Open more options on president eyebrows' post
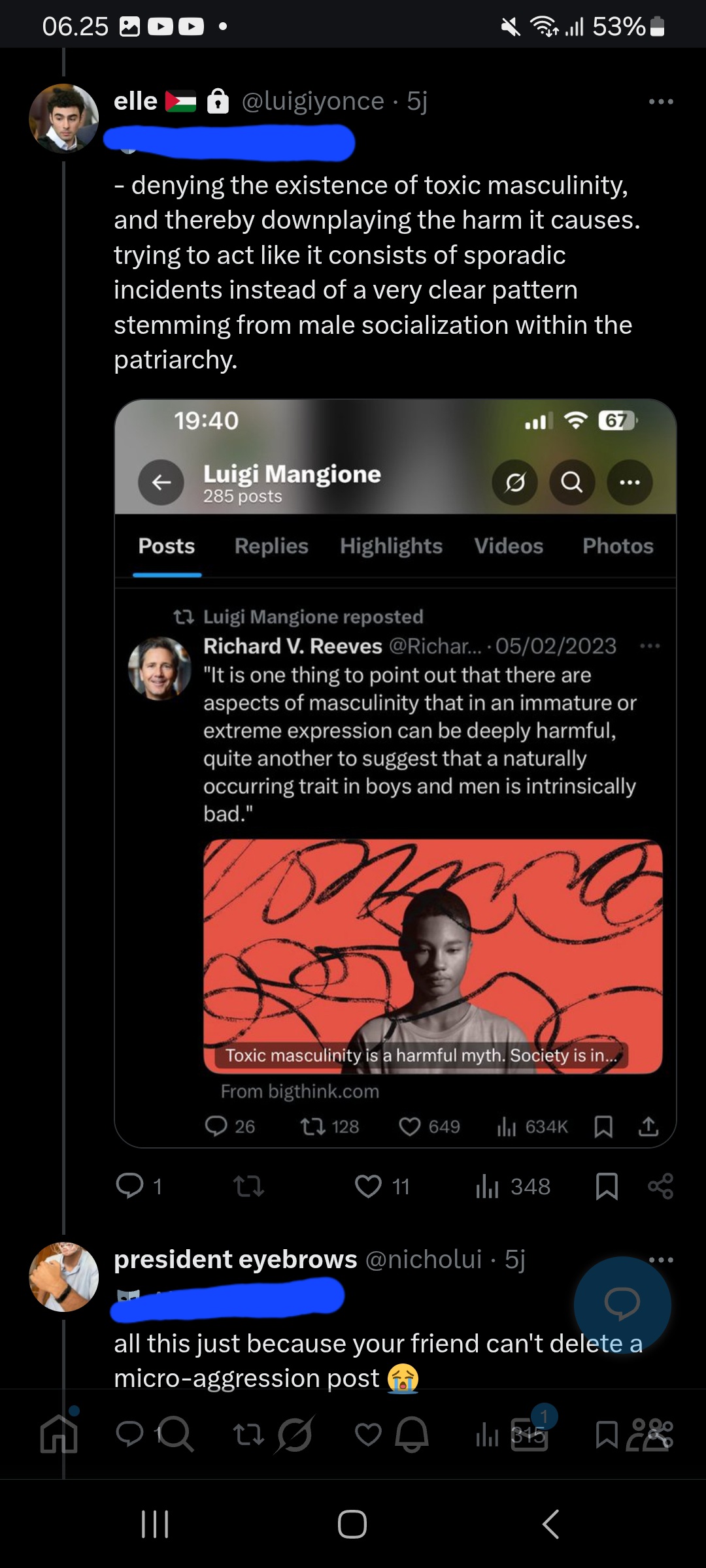Screen dimensions: 706x1568 click(x=661, y=1259)
